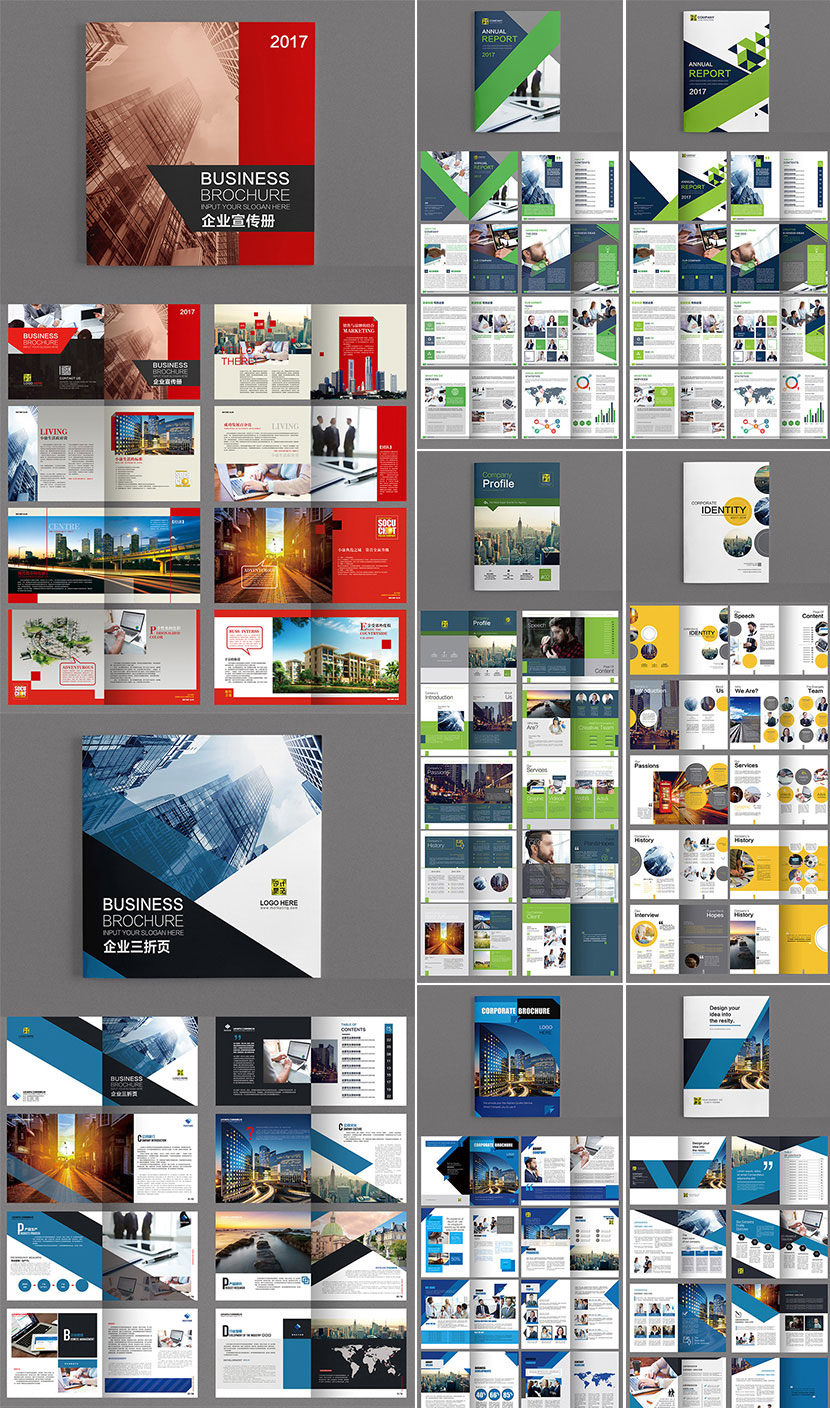
Task: Open the blue spread with river and dome
Action: (311, 1256)
